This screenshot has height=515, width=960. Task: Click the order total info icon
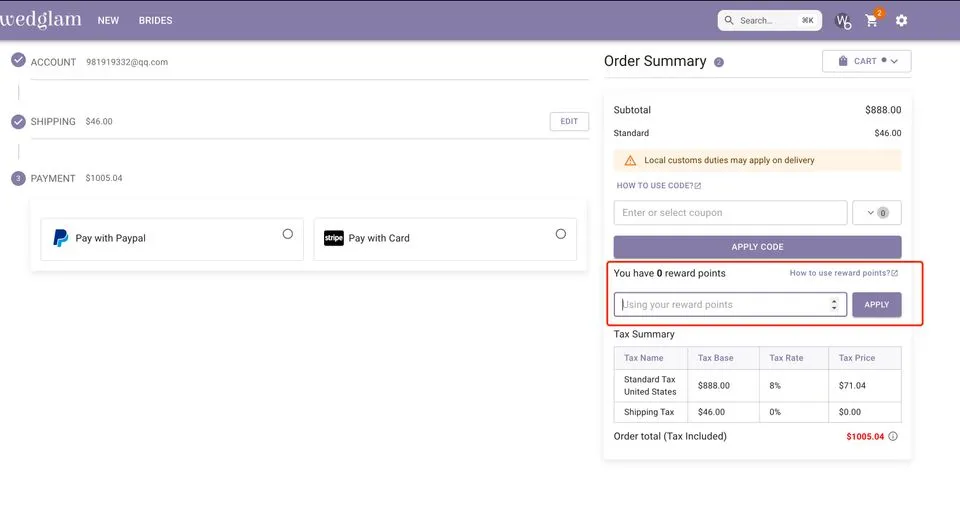pos(893,436)
